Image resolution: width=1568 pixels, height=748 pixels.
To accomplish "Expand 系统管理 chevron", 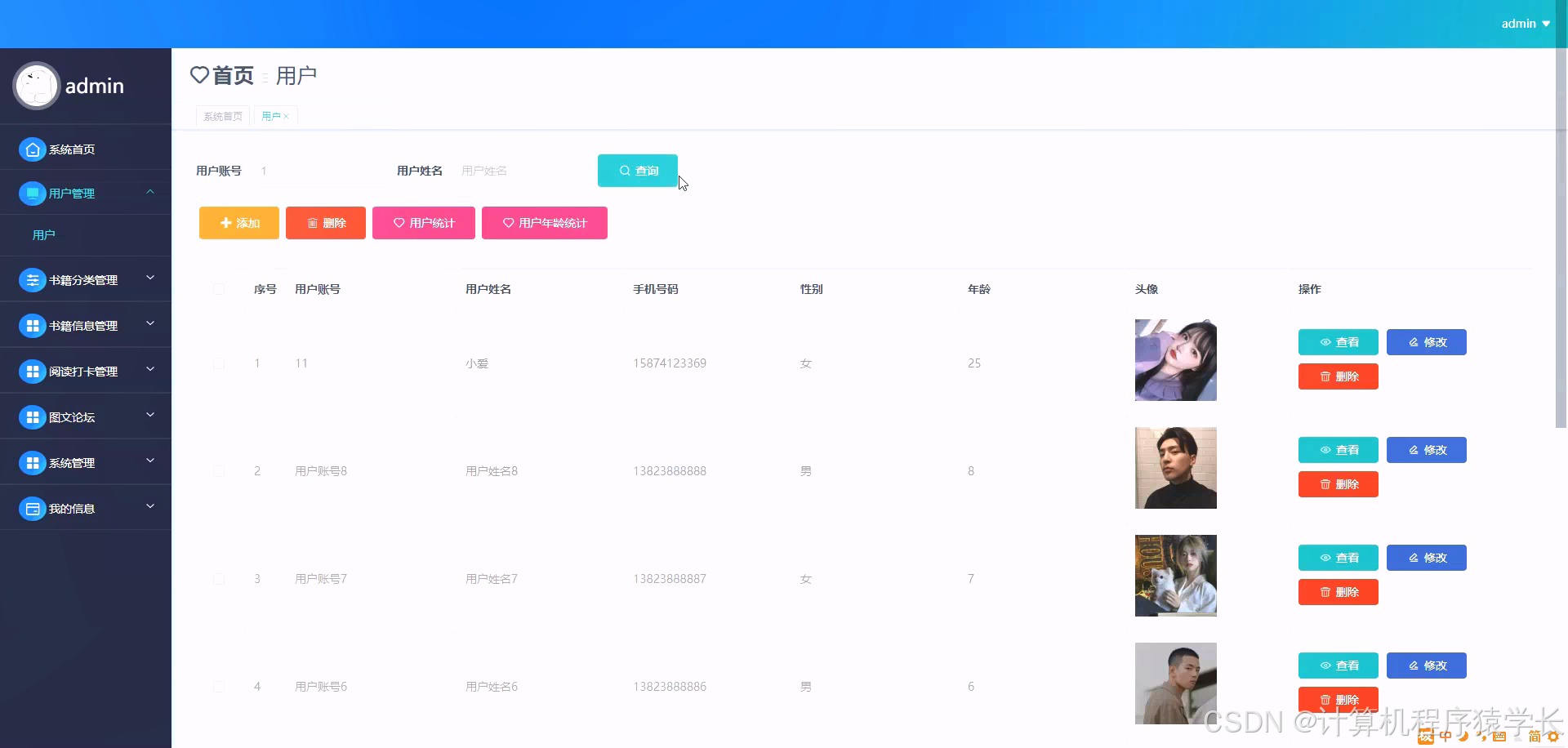I will pyautogui.click(x=150, y=461).
